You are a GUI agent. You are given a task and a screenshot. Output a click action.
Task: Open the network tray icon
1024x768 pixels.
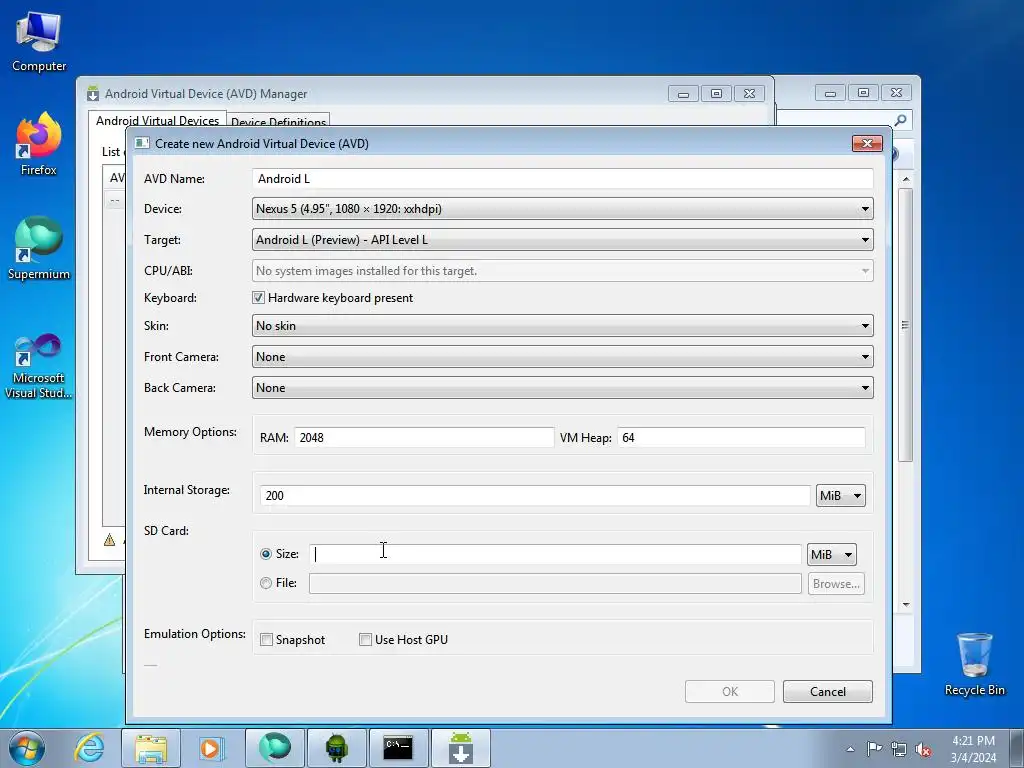pyautogui.click(x=899, y=749)
